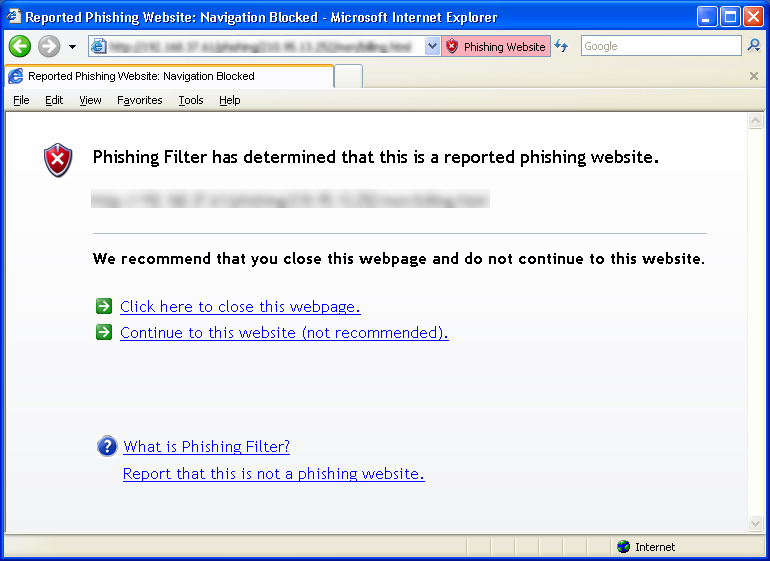Viewport: 770px width, 561px height.
Task: Open 'What is Phishing Filter?' link
Action: (206, 447)
